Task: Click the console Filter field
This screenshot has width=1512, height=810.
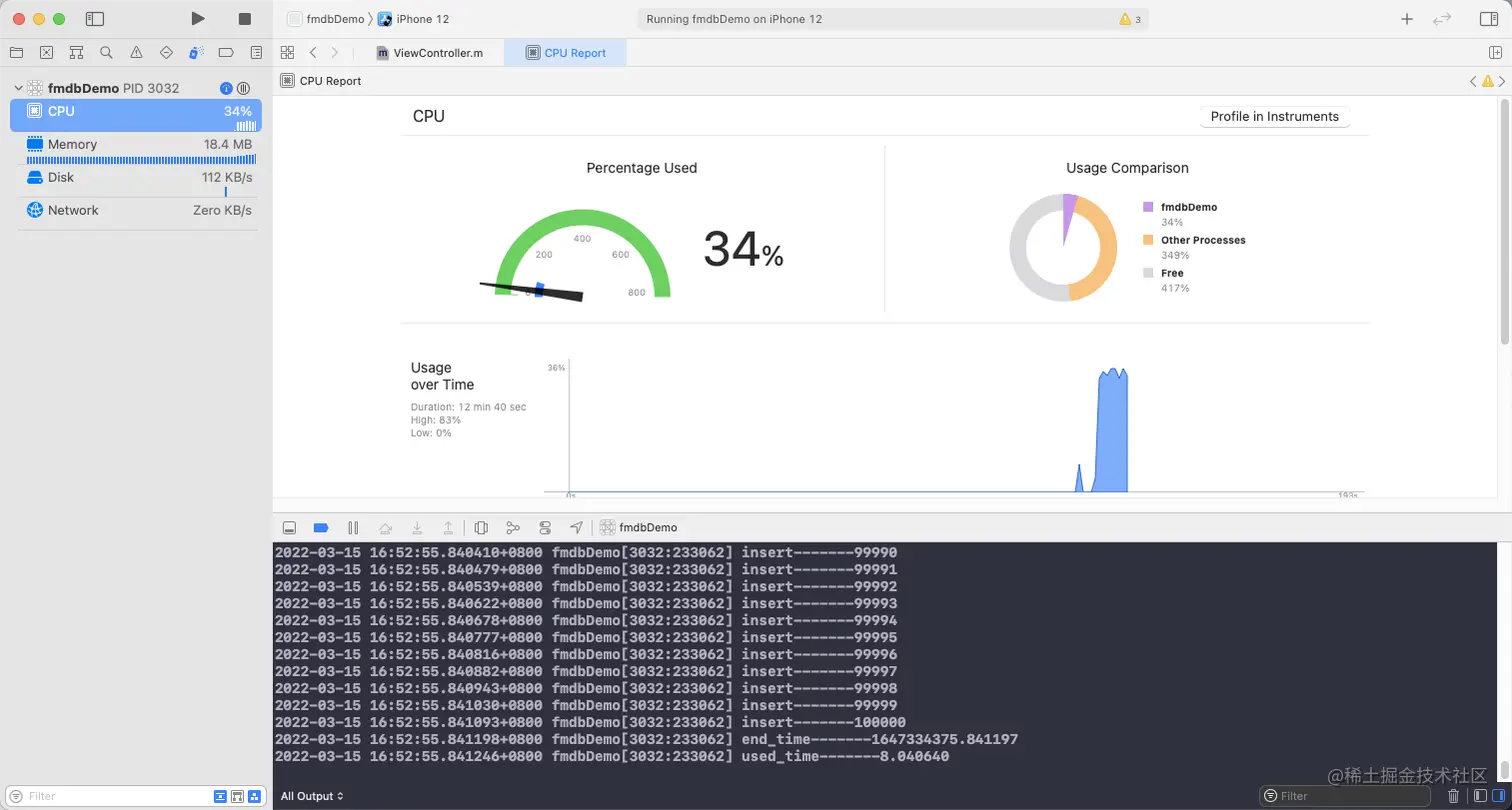Action: [1351, 796]
